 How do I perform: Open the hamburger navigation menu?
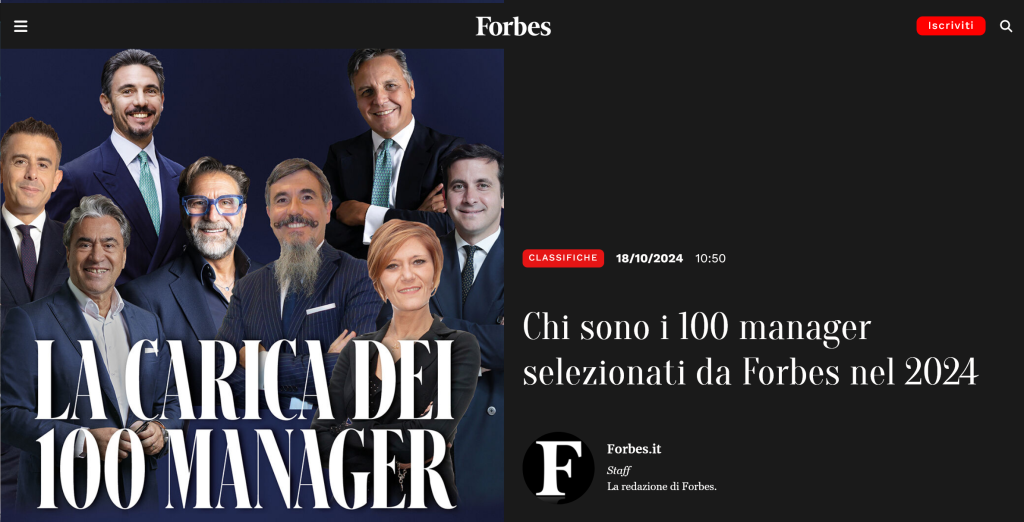click(21, 26)
